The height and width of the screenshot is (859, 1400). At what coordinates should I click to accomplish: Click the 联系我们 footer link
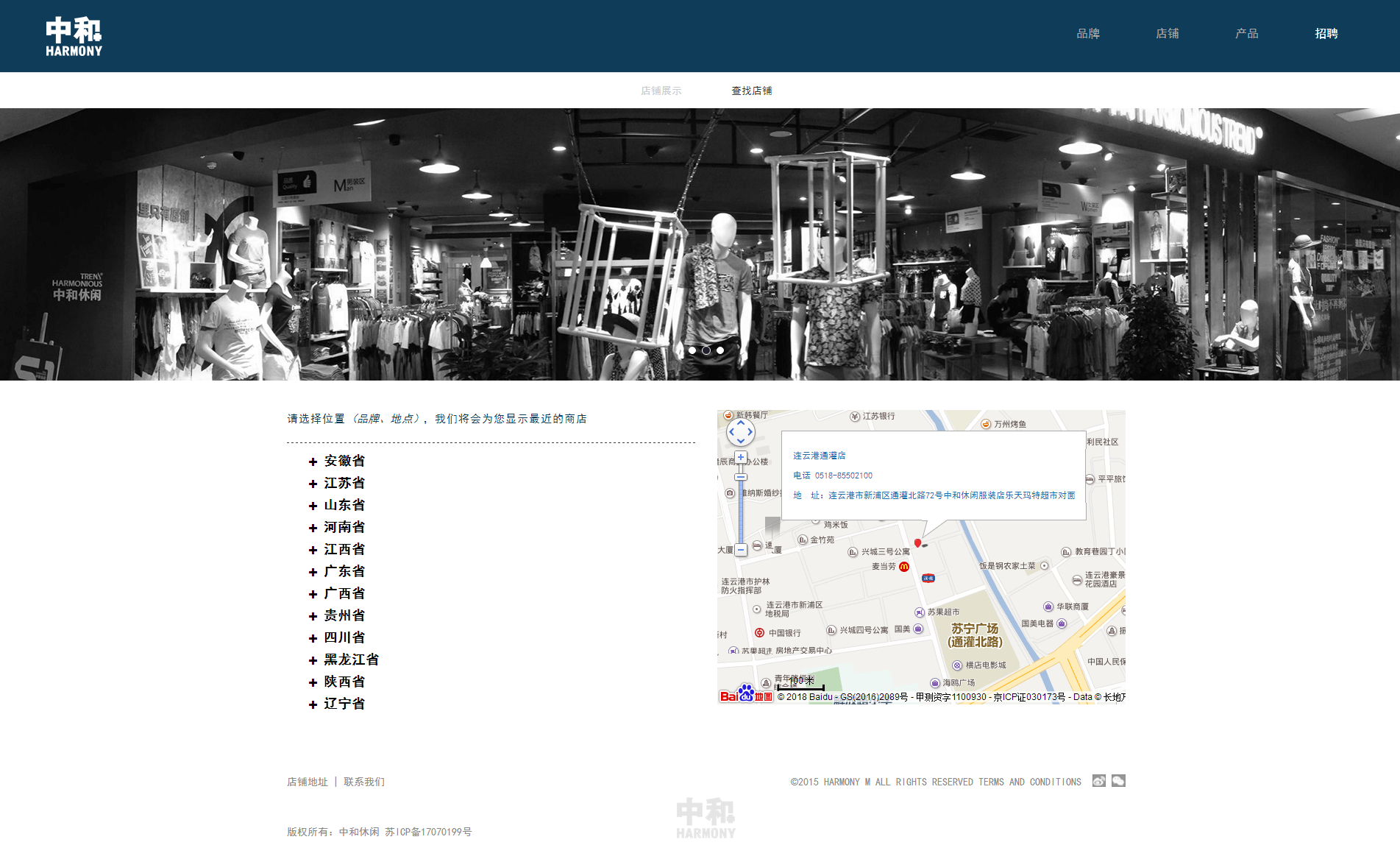click(364, 782)
